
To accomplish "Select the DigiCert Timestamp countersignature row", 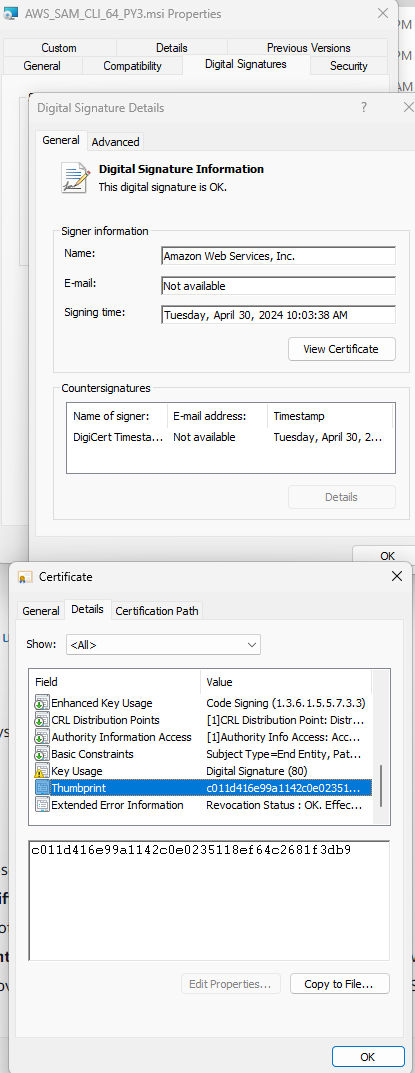I will point(231,437).
